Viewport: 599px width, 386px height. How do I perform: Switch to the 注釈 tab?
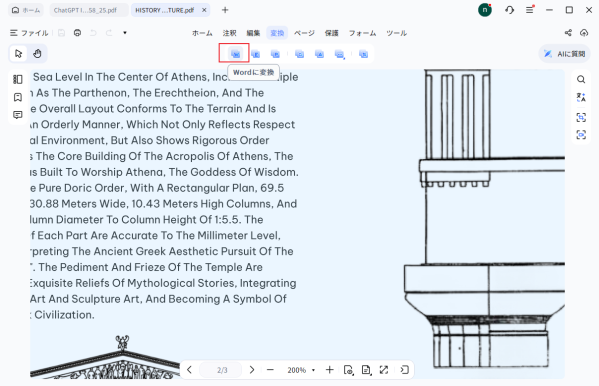(x=229, y=33)
